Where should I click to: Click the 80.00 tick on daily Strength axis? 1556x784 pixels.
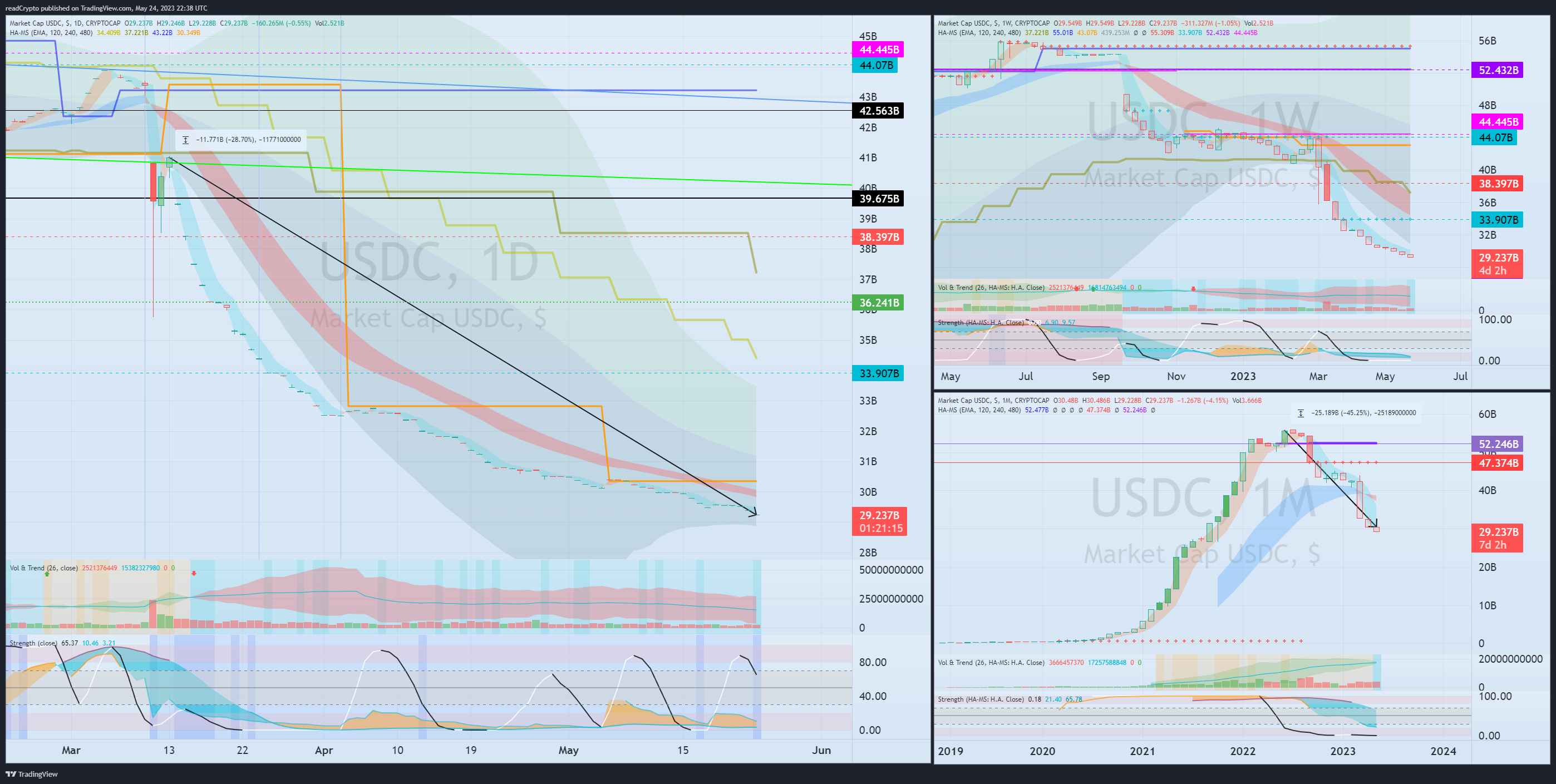click(873, 663)
